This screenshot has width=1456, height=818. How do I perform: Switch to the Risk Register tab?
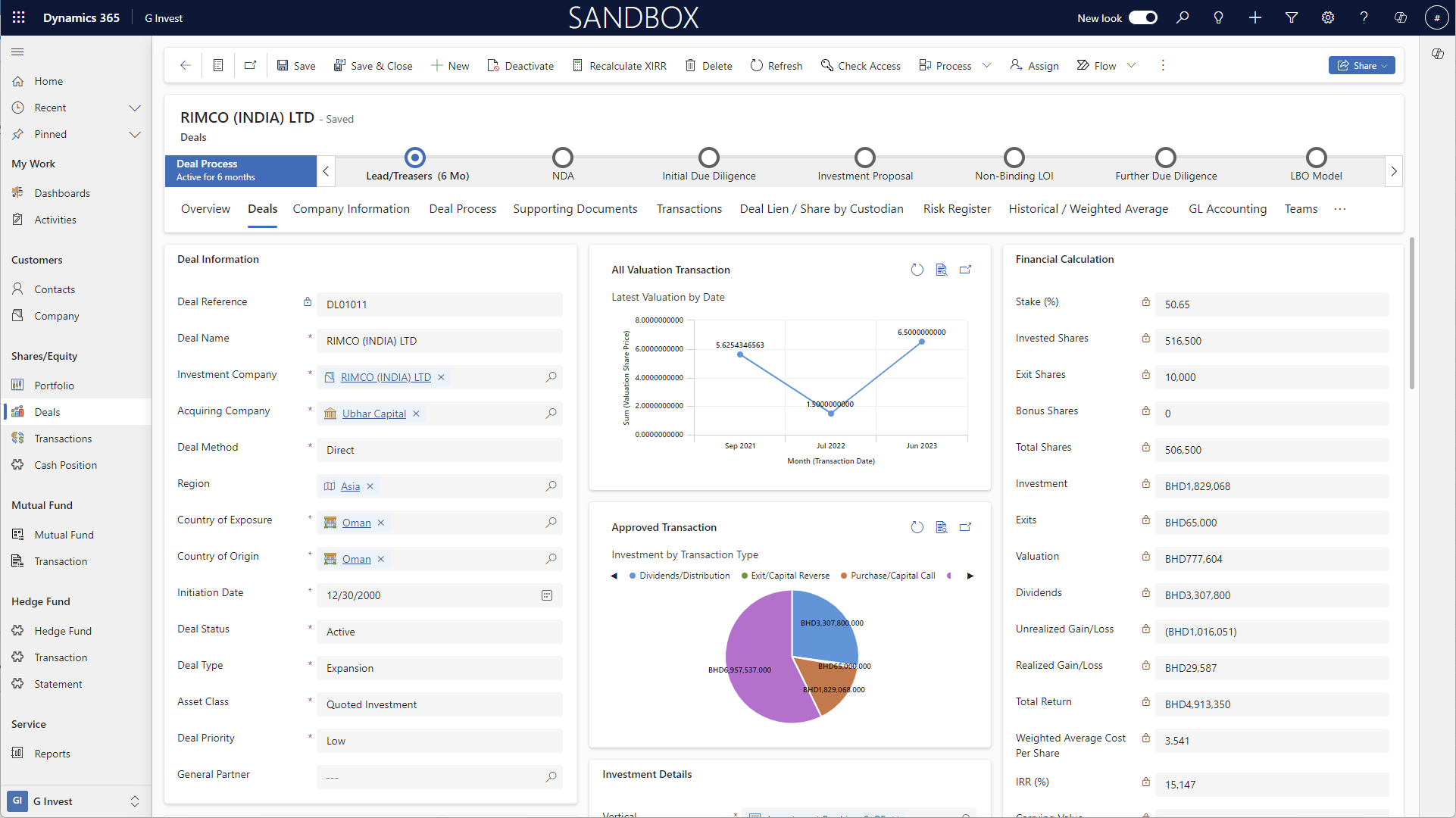(956, 209)
